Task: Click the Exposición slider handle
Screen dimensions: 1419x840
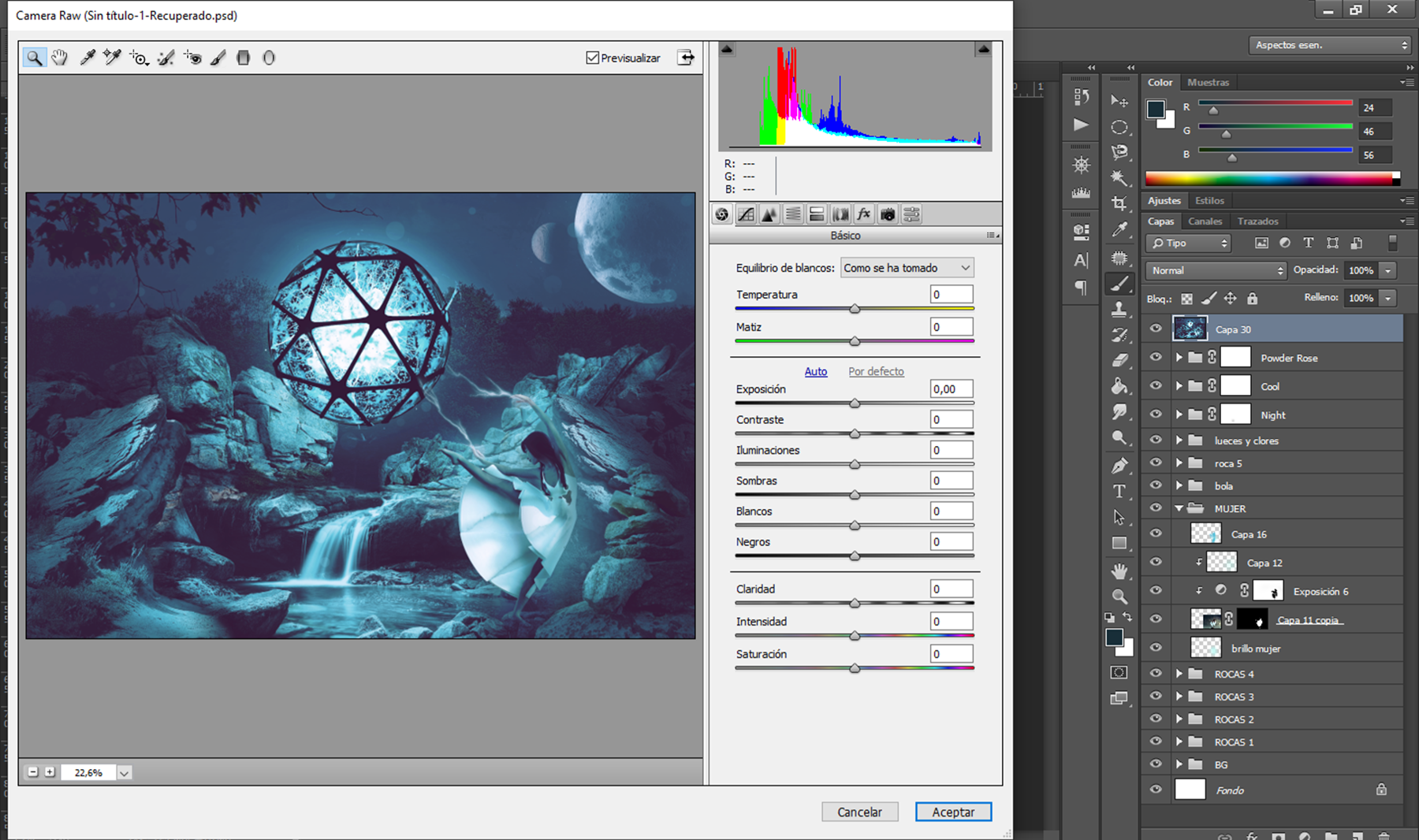Action: click(x=855, y=403)
